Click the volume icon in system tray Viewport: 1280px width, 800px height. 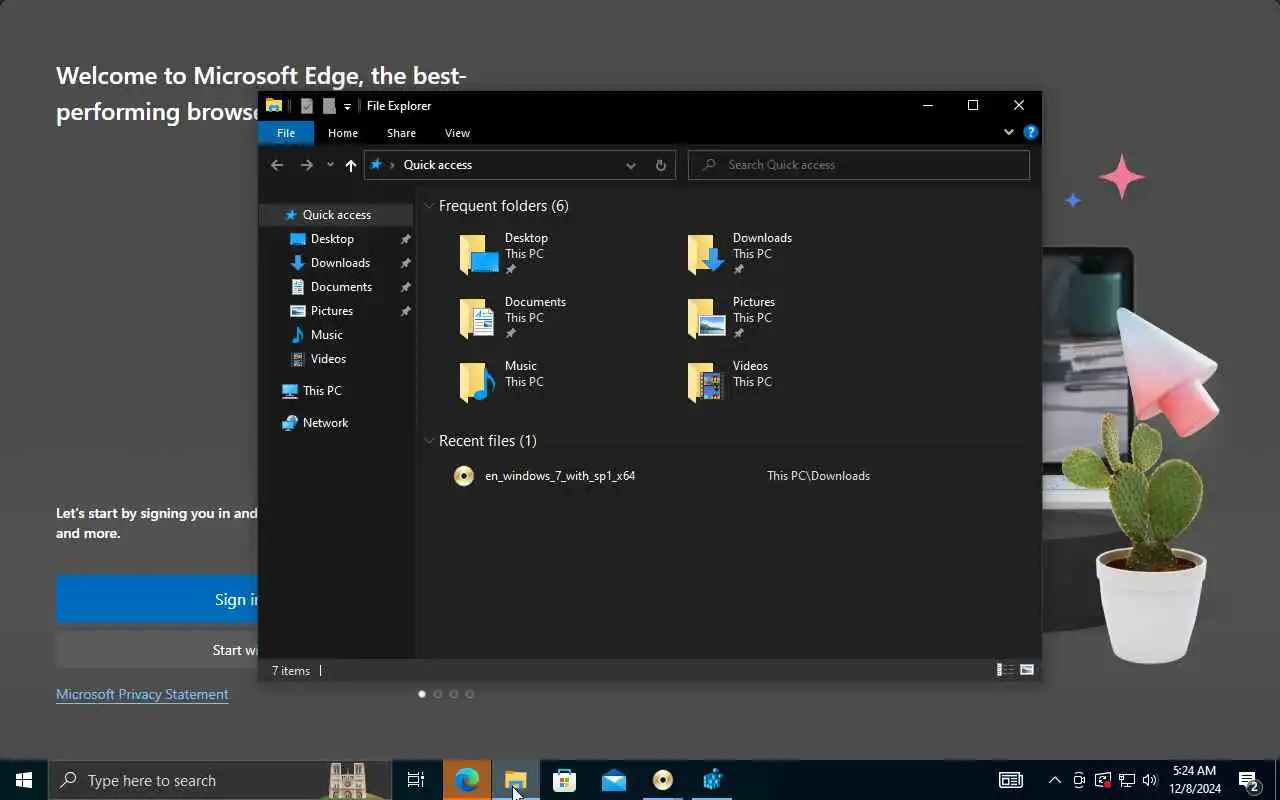pos(1150,780)
